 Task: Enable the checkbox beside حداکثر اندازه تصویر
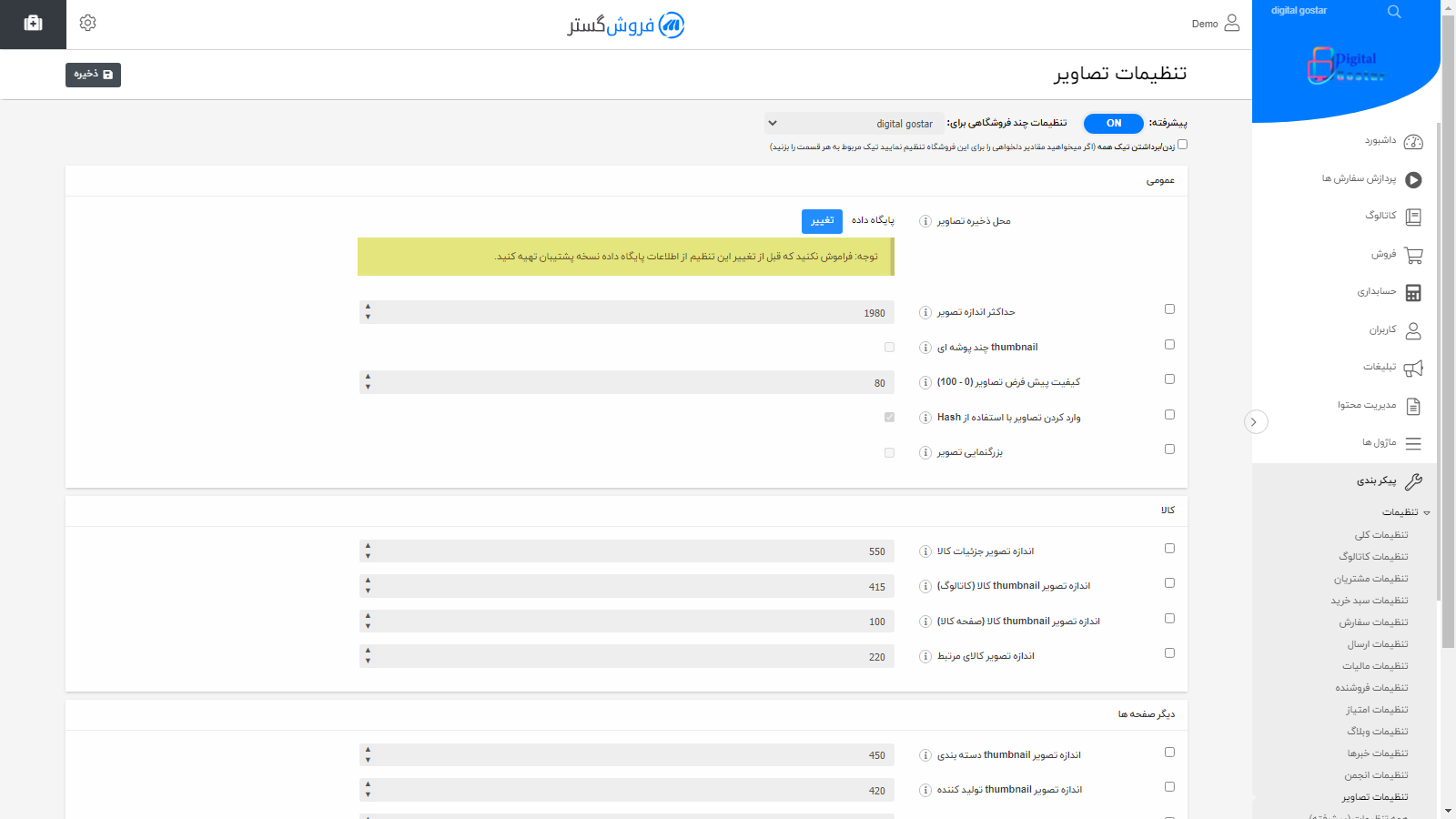coord(1169,308)
